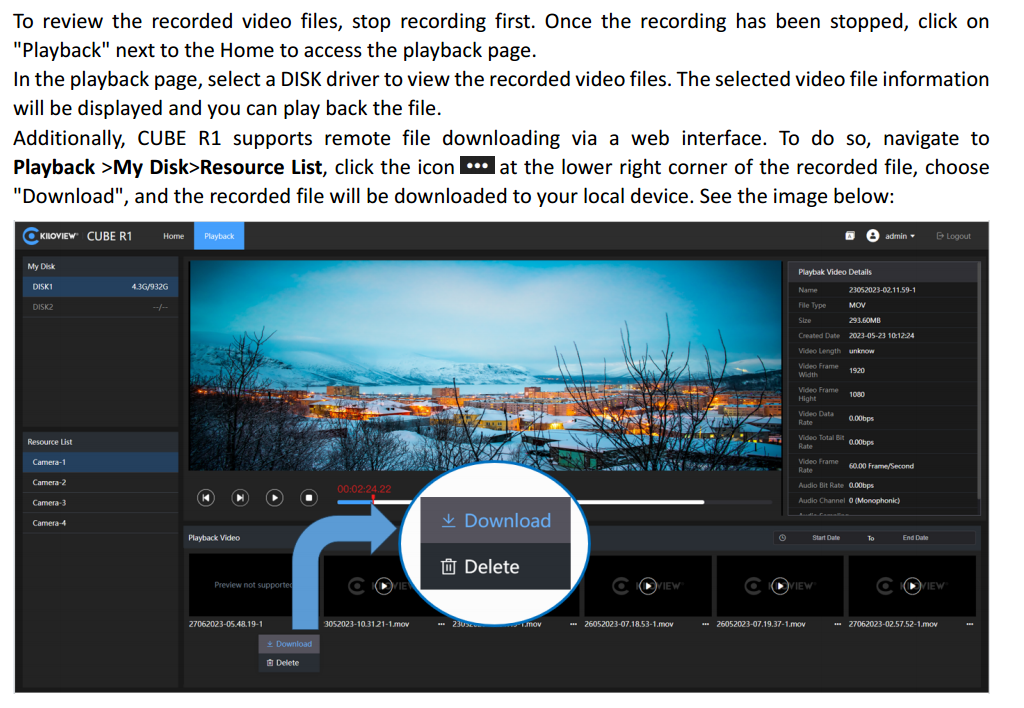1024x708 pixels.
Task: Click the 4.3G/932G capacity of DISK1
Action: coord(150,287)
